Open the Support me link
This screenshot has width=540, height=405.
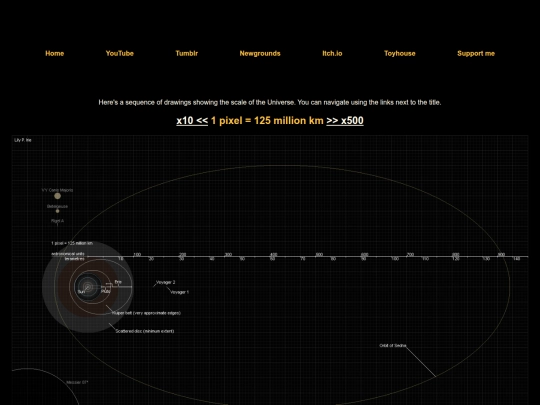476,53
